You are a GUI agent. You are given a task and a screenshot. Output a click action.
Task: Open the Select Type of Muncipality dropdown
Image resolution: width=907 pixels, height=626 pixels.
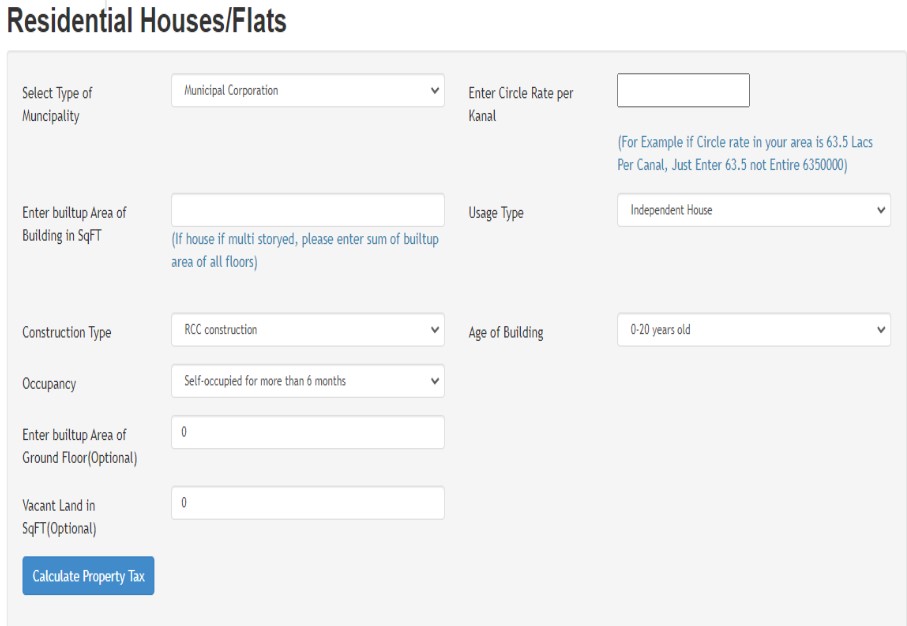point(307,91)
